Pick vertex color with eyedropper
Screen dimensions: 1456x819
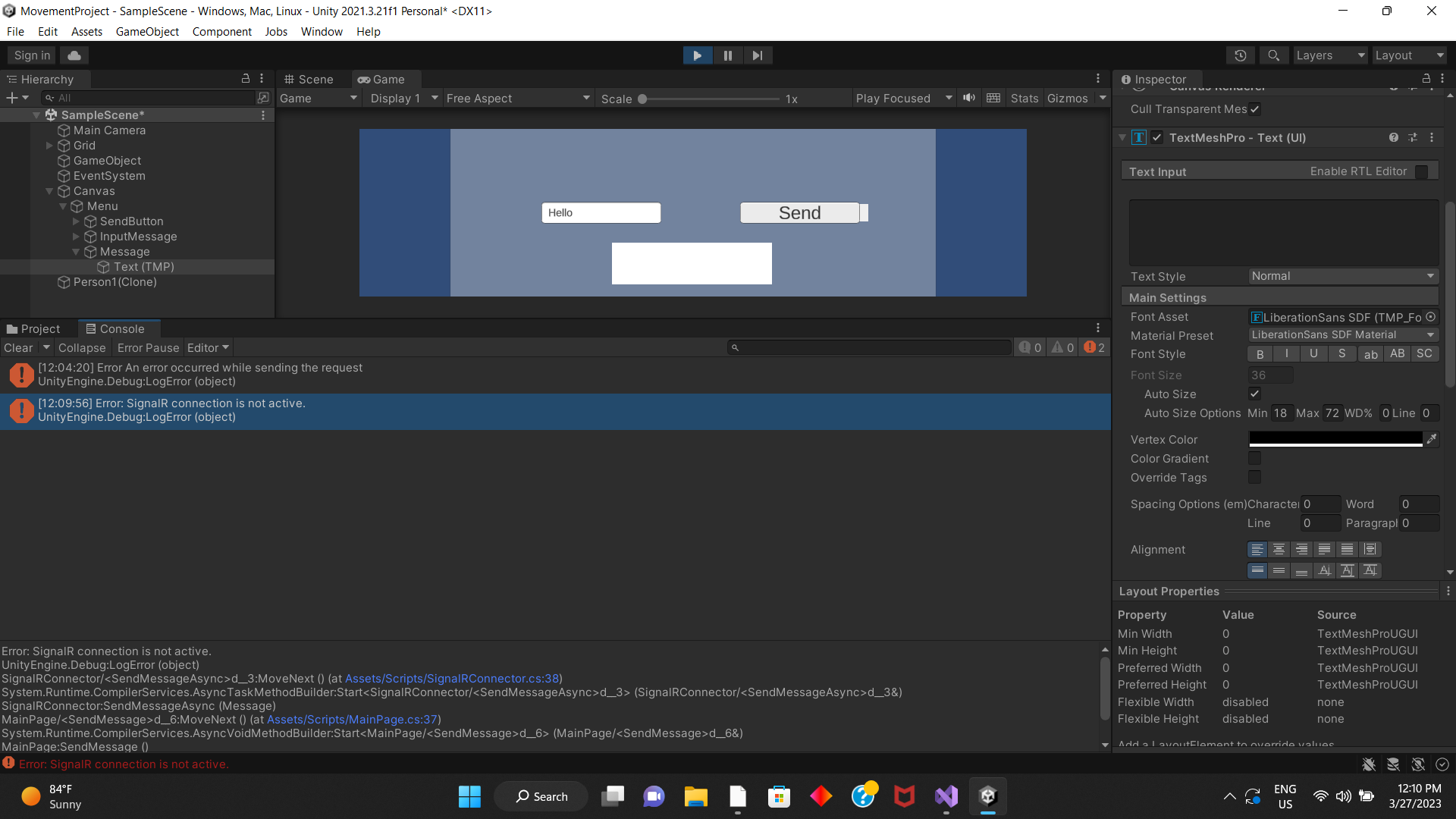click(x=1431, y=439)
